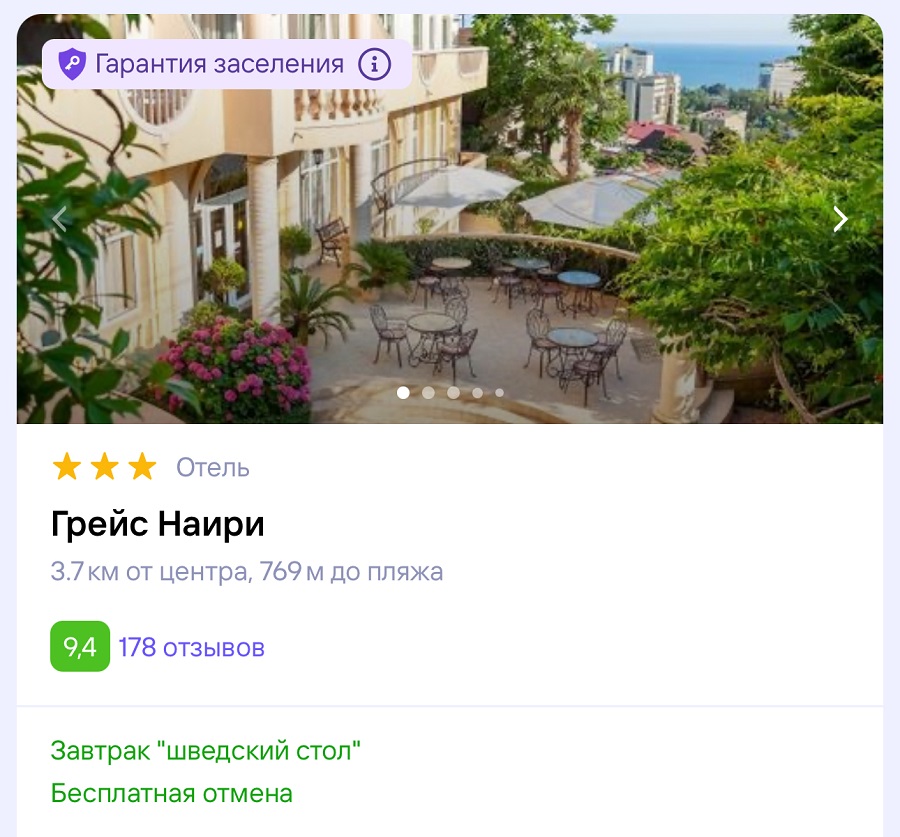Click Завтрак "шведский стол" option text
900x837 pixels.
tap(205, 750)
